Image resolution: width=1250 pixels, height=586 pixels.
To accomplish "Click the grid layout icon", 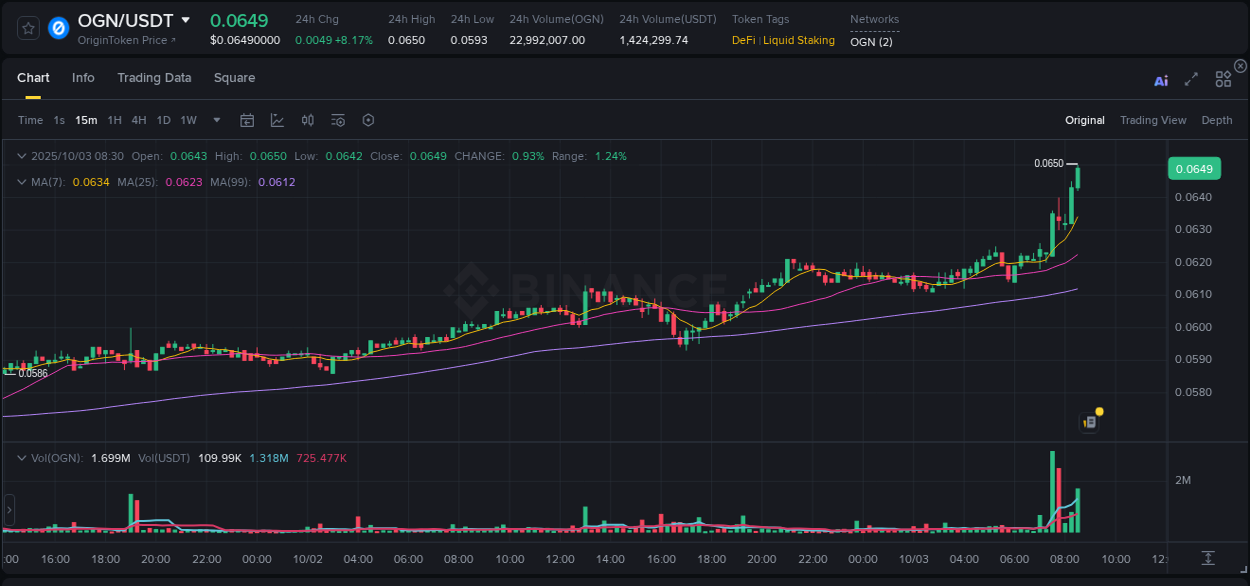I will pyautogui.click(x=1222, y=79).
